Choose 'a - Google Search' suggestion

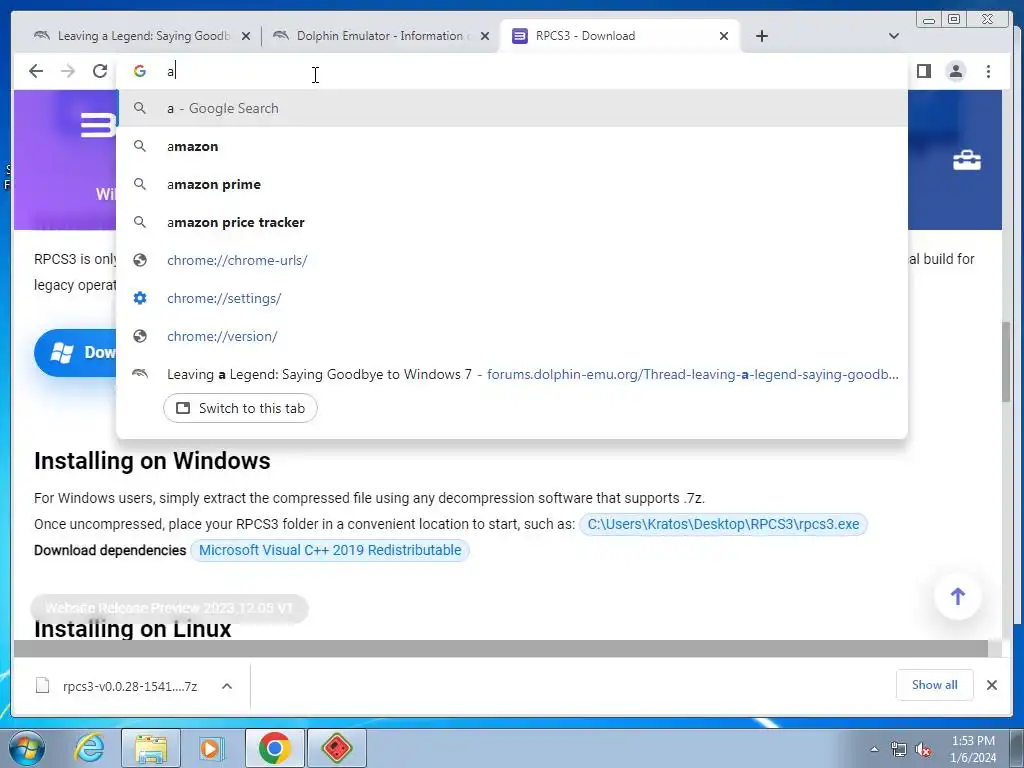point(512,108)
